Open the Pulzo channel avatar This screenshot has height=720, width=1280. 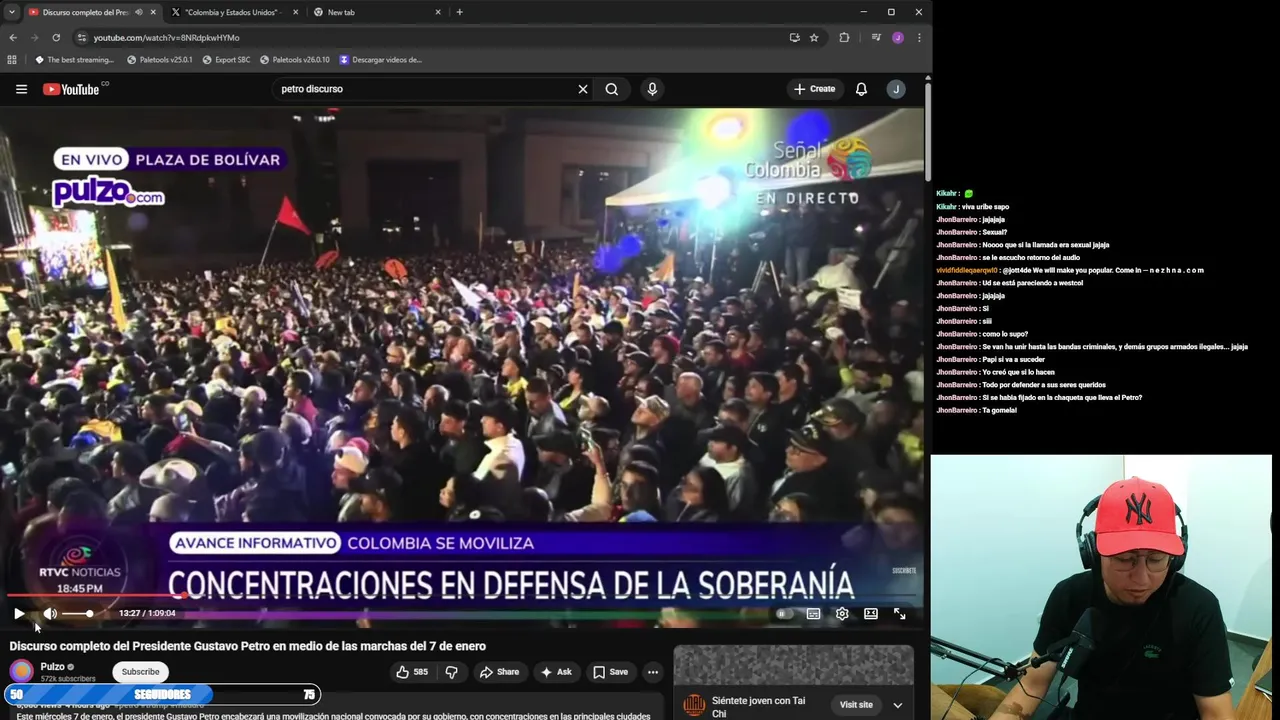[21, 671]
